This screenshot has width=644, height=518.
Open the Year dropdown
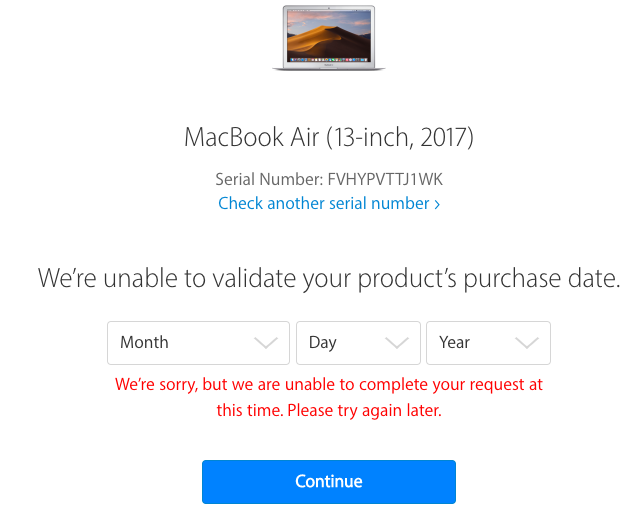(x=488, y=343)
